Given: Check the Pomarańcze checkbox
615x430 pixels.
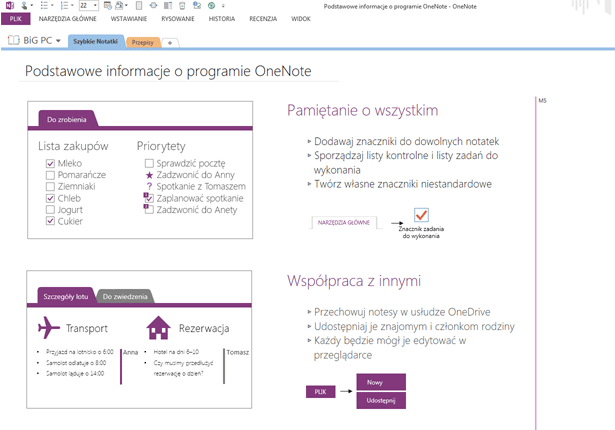Looking at the screenshot, I should [50, 175].
